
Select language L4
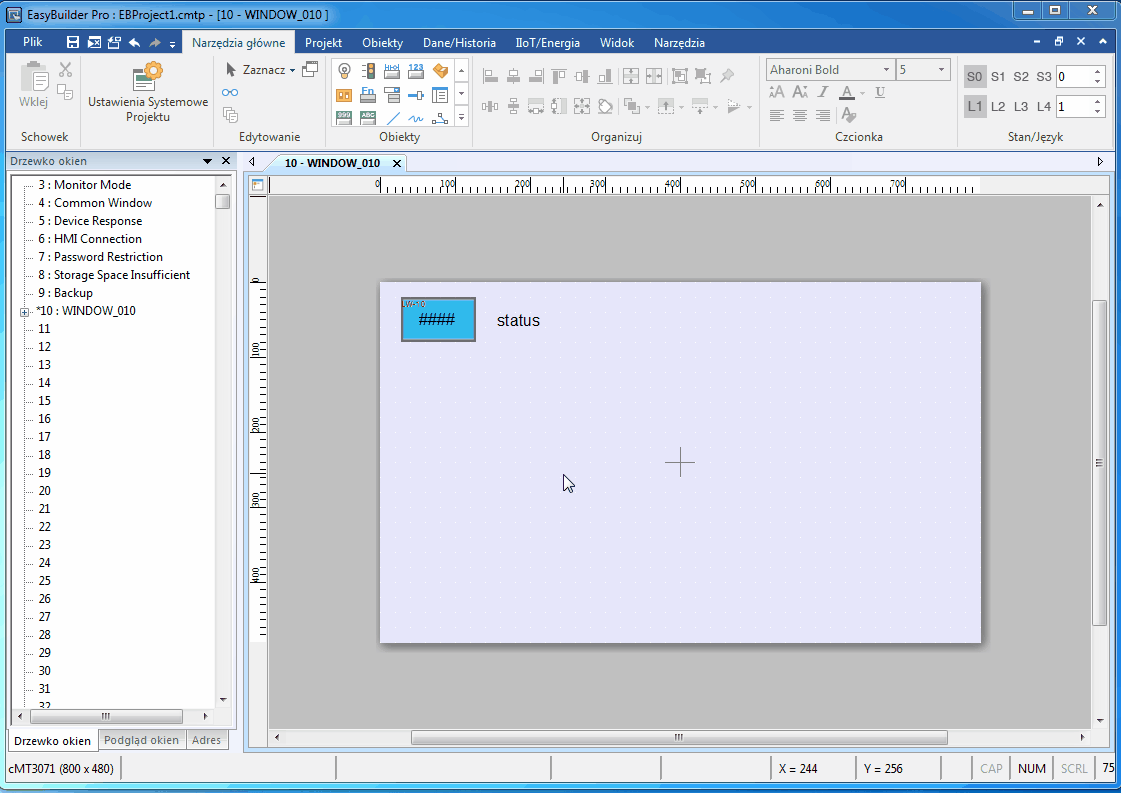[1044, 107]
